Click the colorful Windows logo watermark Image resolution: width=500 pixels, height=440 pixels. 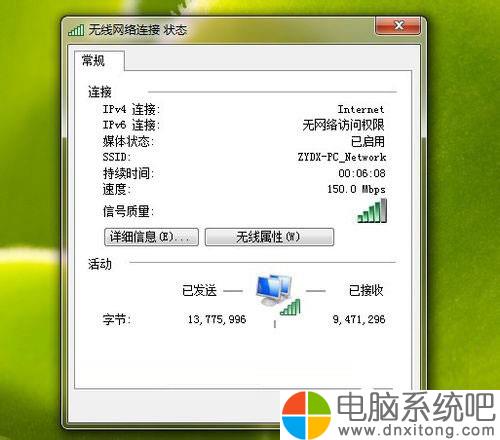[x=306, y=415]
